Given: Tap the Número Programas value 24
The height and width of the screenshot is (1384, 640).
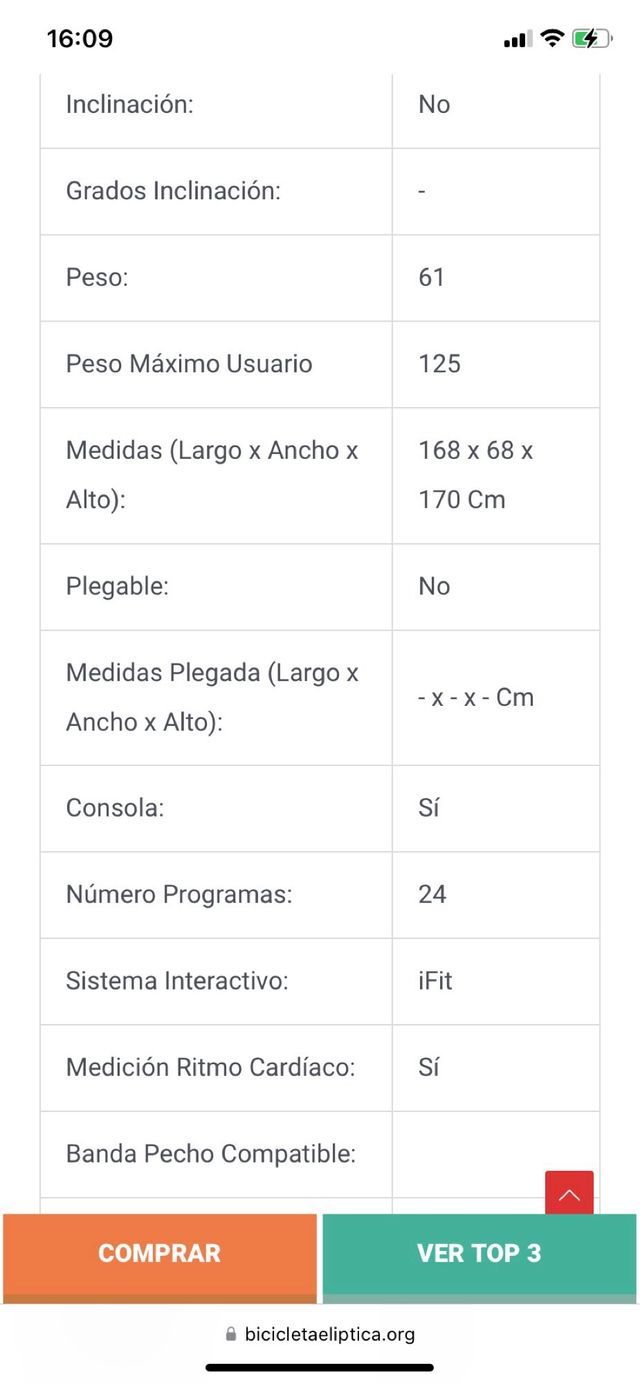Looking at the screenshot, I should coord(432,895).
